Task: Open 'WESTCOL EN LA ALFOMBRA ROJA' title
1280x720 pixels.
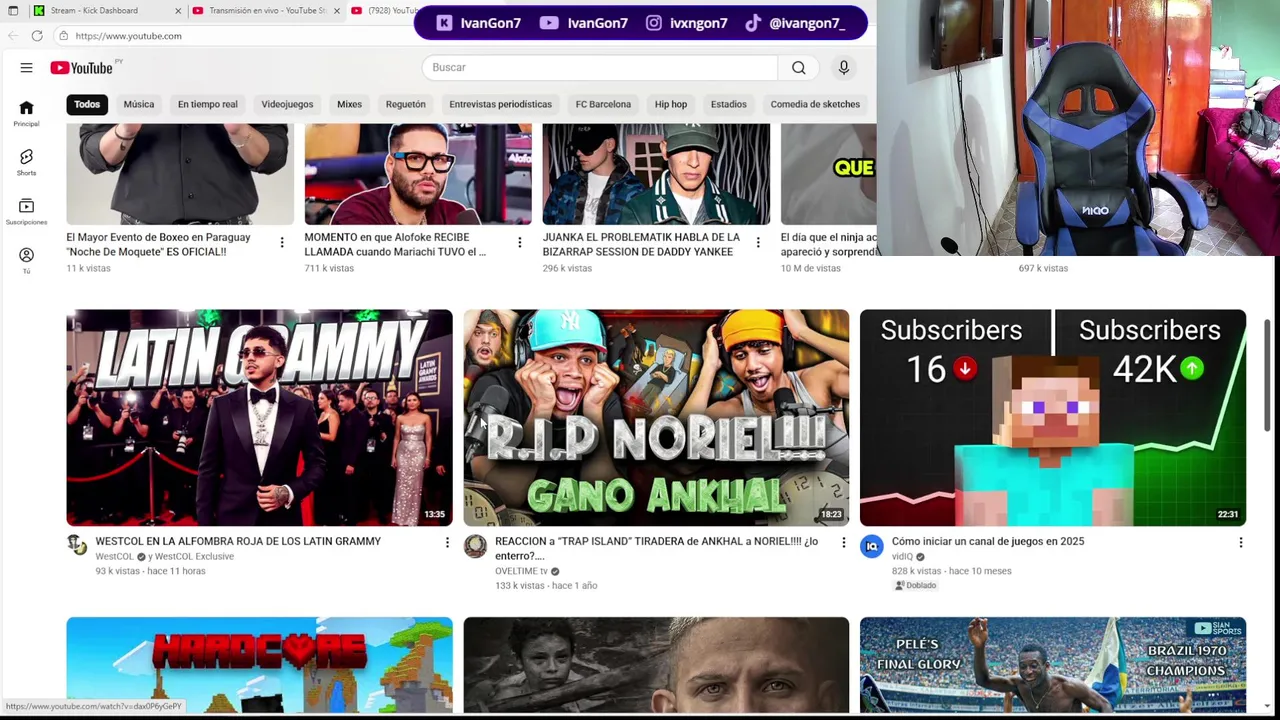Action: pos(238,541)
